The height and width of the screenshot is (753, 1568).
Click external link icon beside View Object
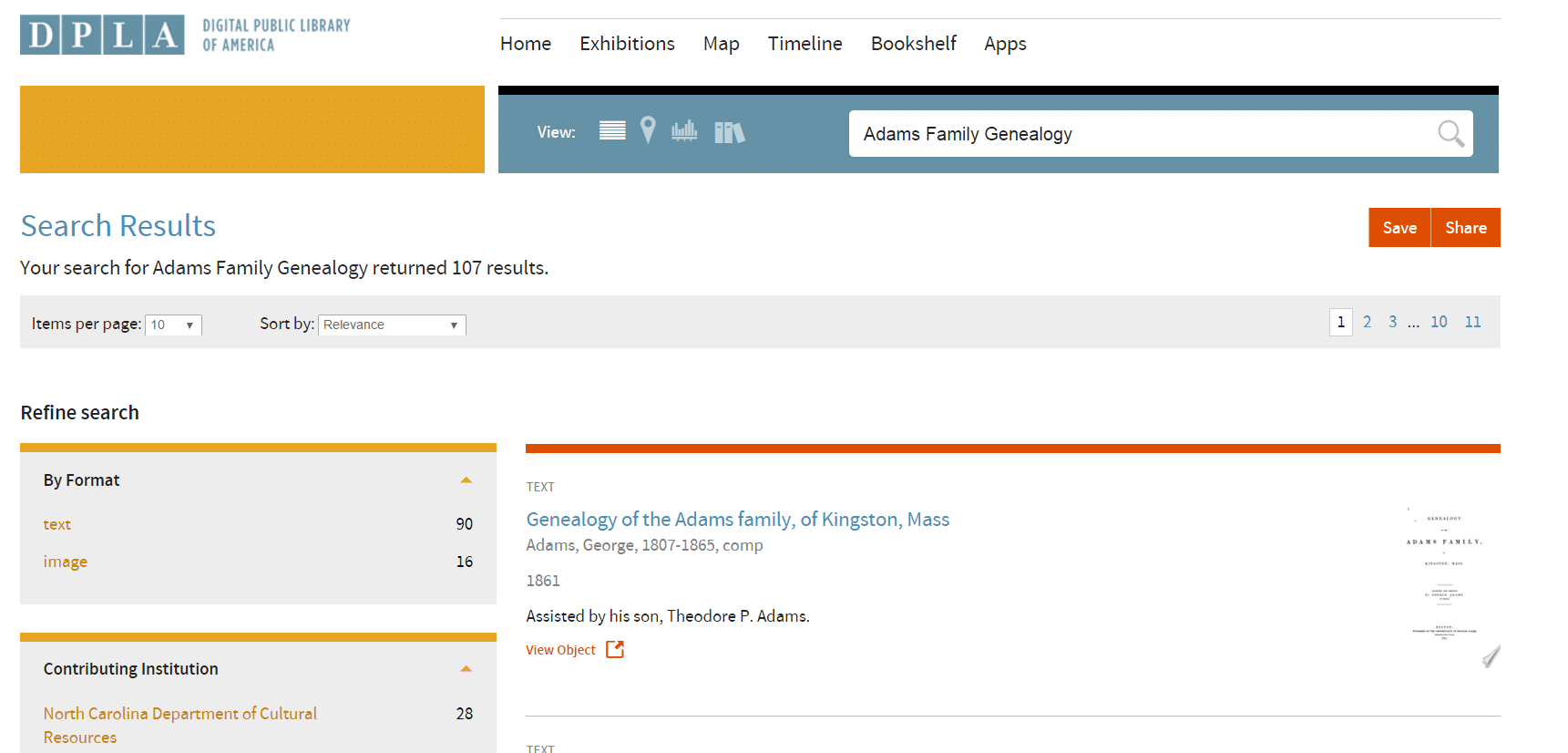(615, 649)
